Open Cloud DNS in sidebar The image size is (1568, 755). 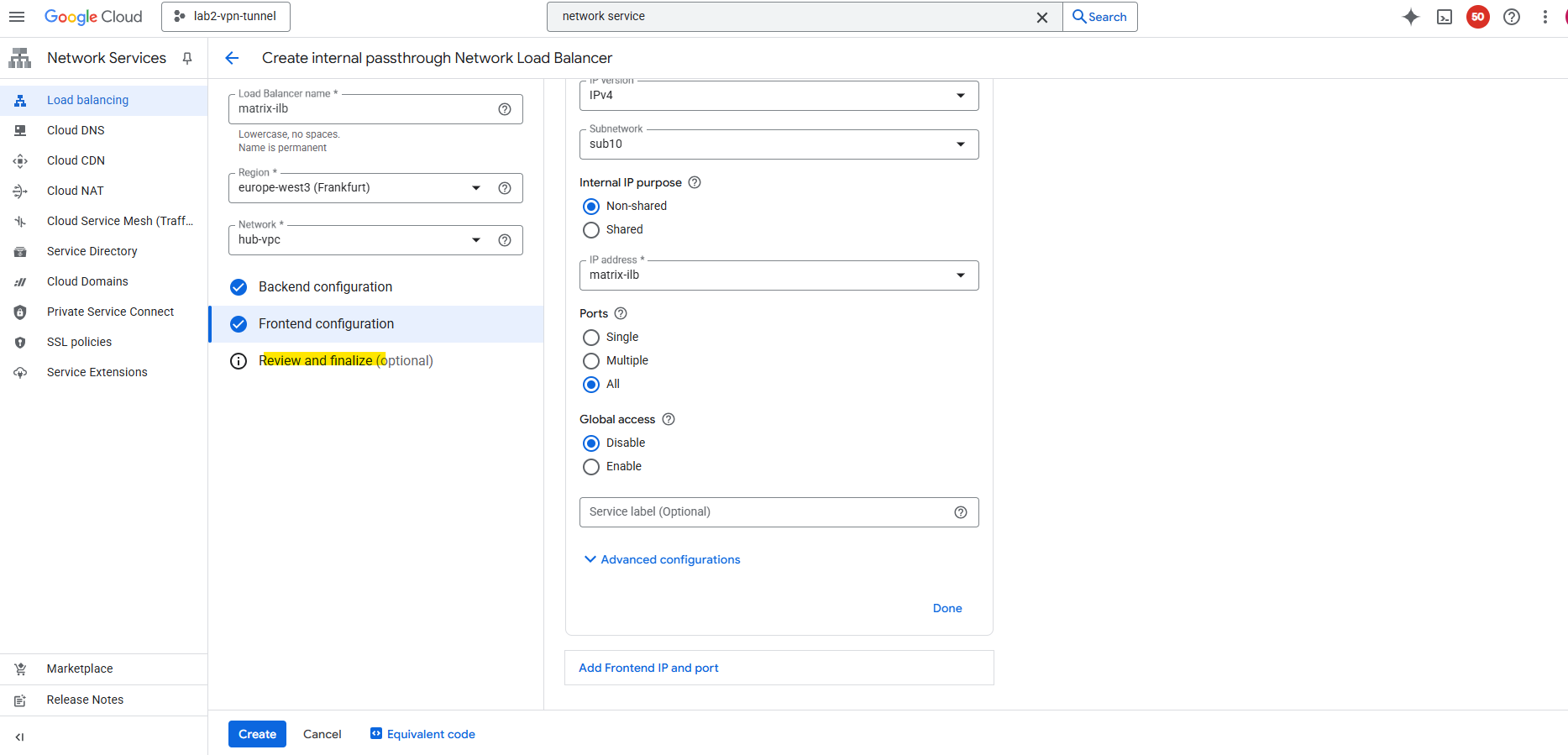coord(76,130)
